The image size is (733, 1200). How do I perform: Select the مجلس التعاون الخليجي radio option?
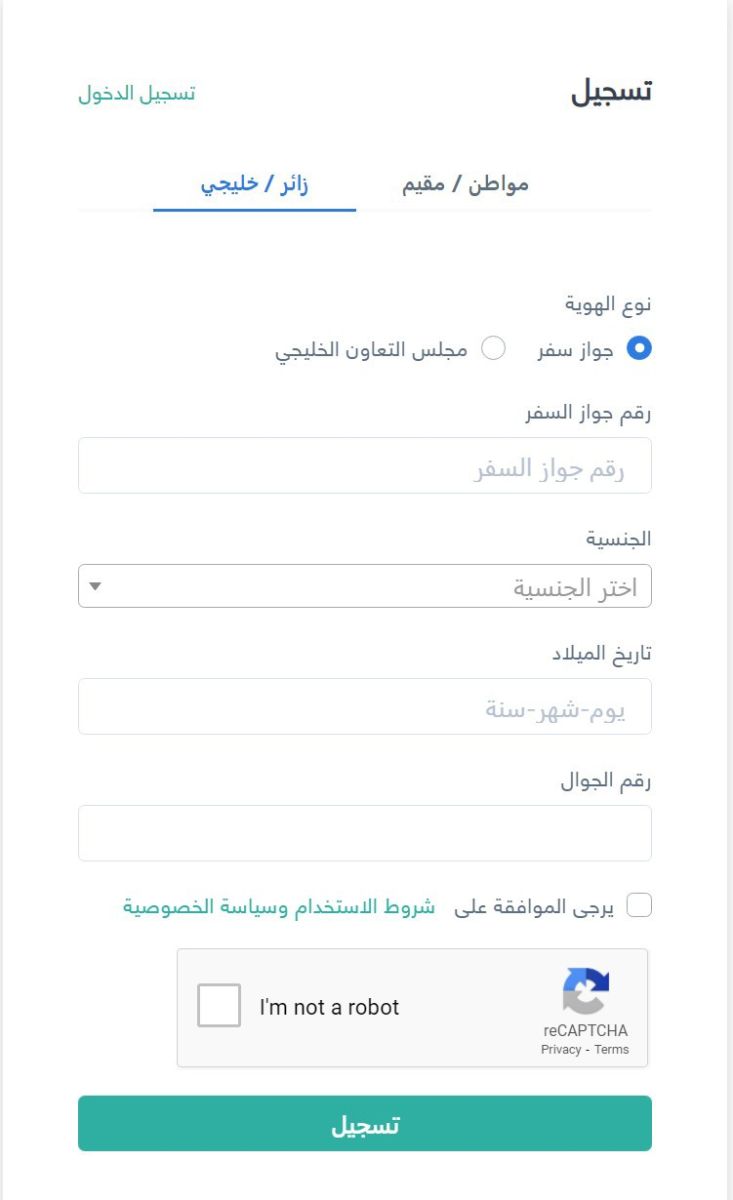coord(494,348)
